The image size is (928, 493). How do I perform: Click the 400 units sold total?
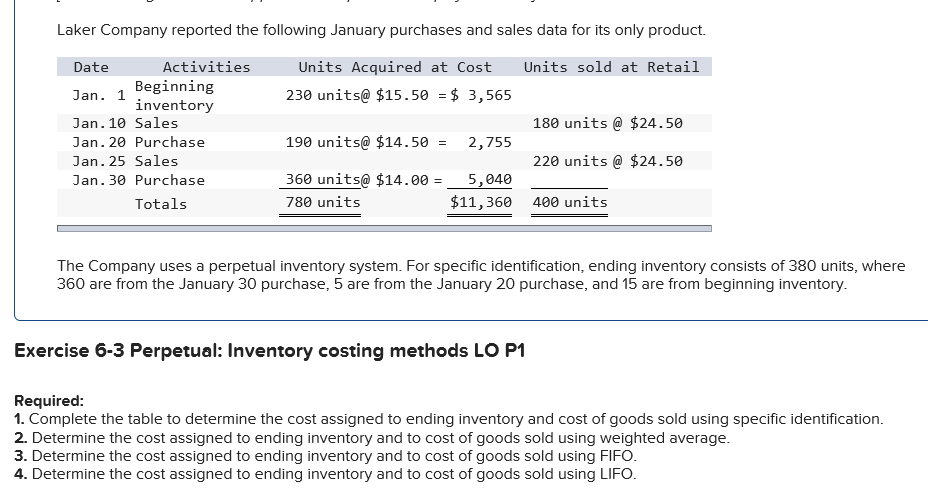pos(570,203)
